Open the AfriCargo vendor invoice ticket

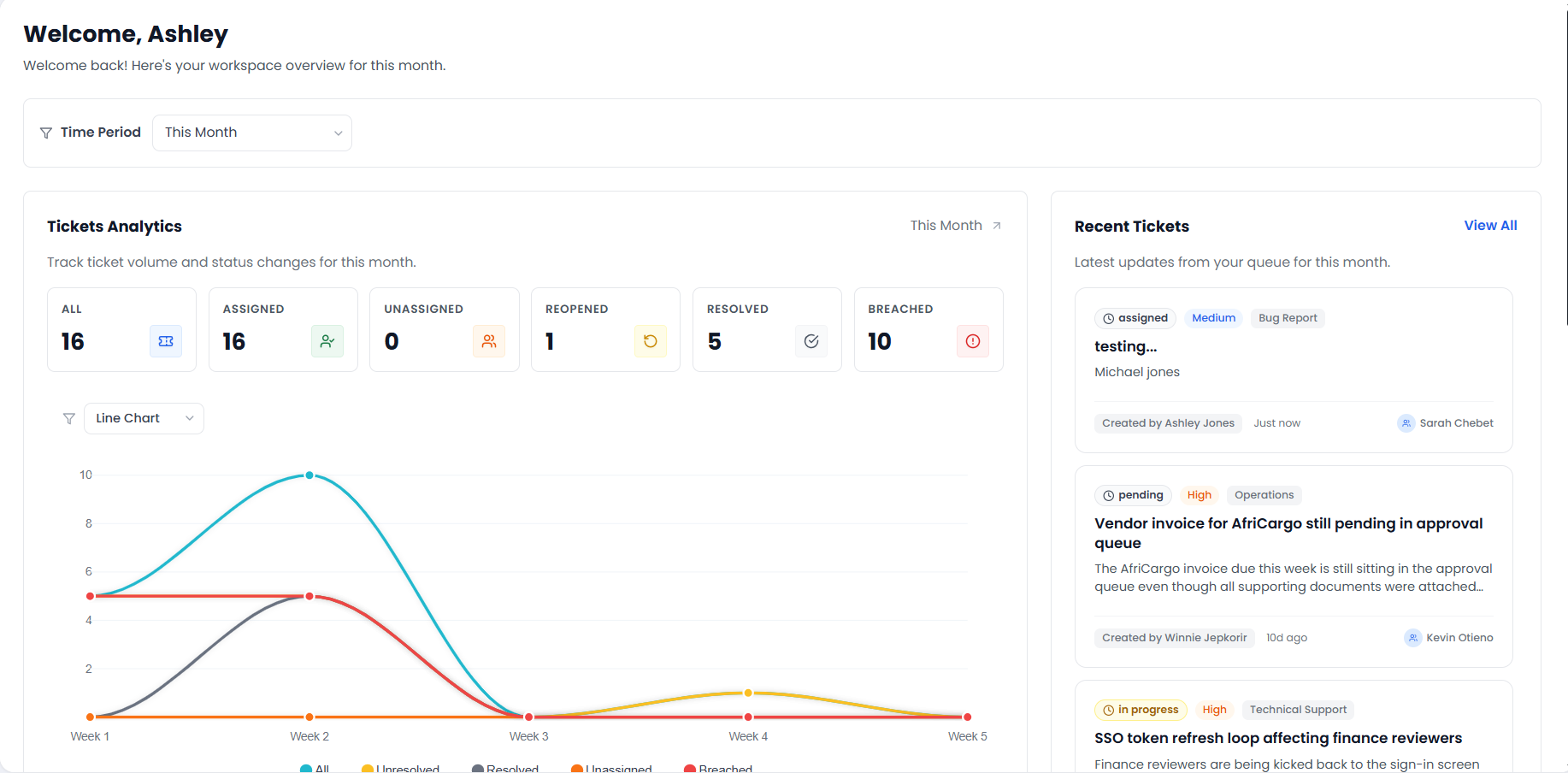(1288, 533)
